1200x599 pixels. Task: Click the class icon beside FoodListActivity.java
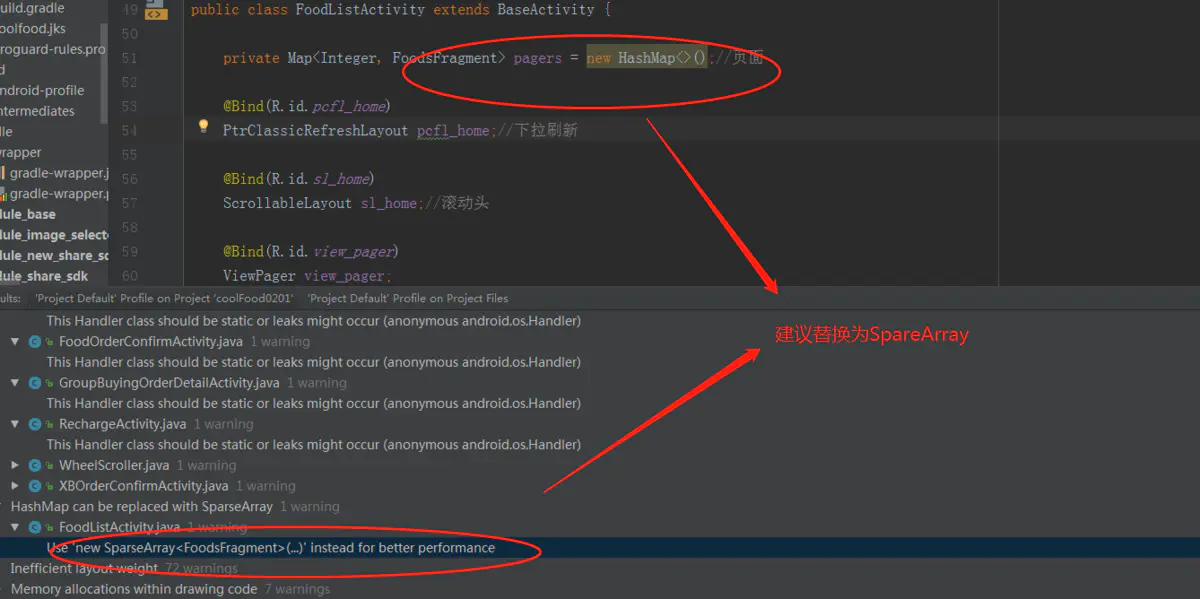(x=35, y=527)
